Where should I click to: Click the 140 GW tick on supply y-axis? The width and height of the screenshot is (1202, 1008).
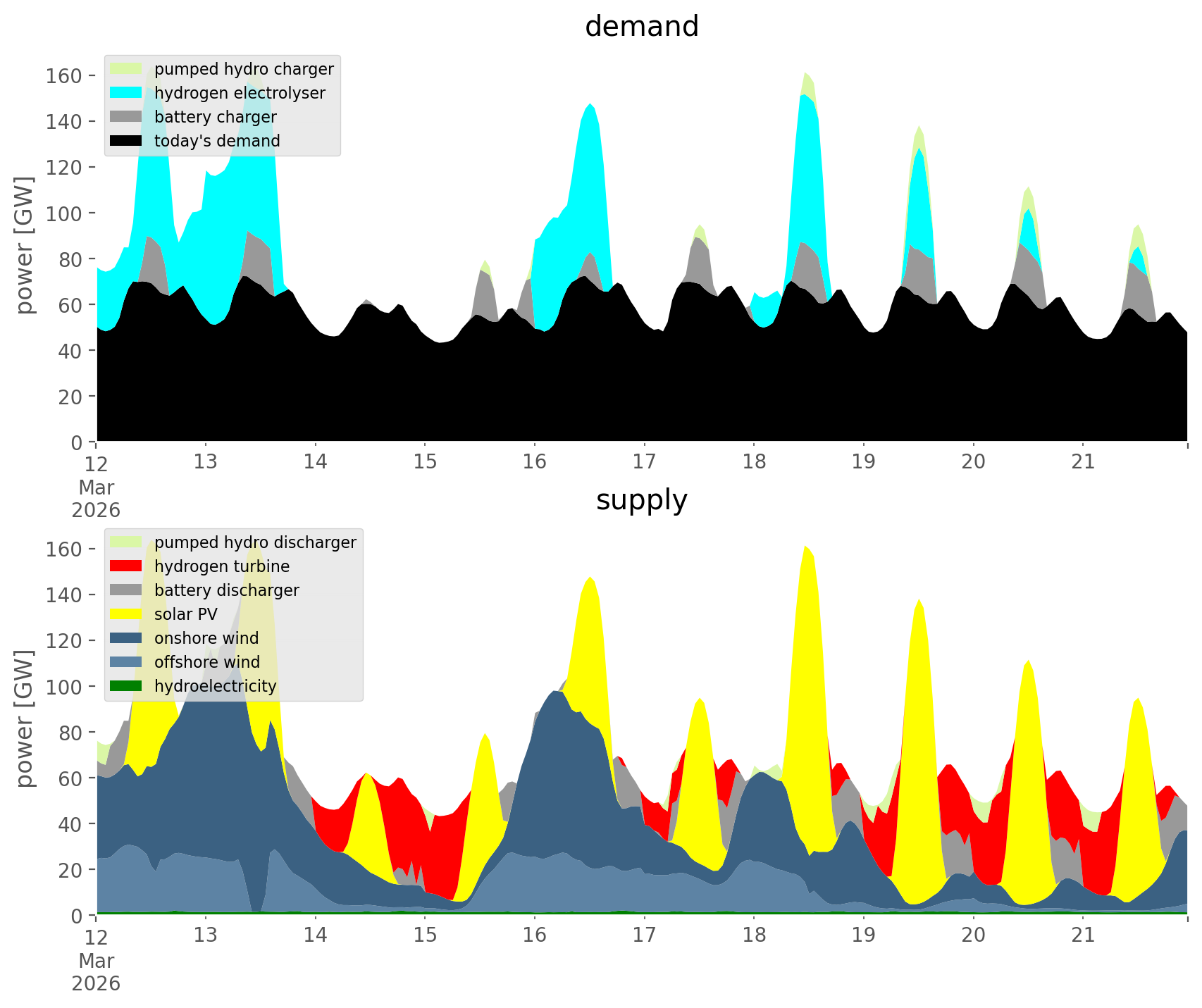63,595
